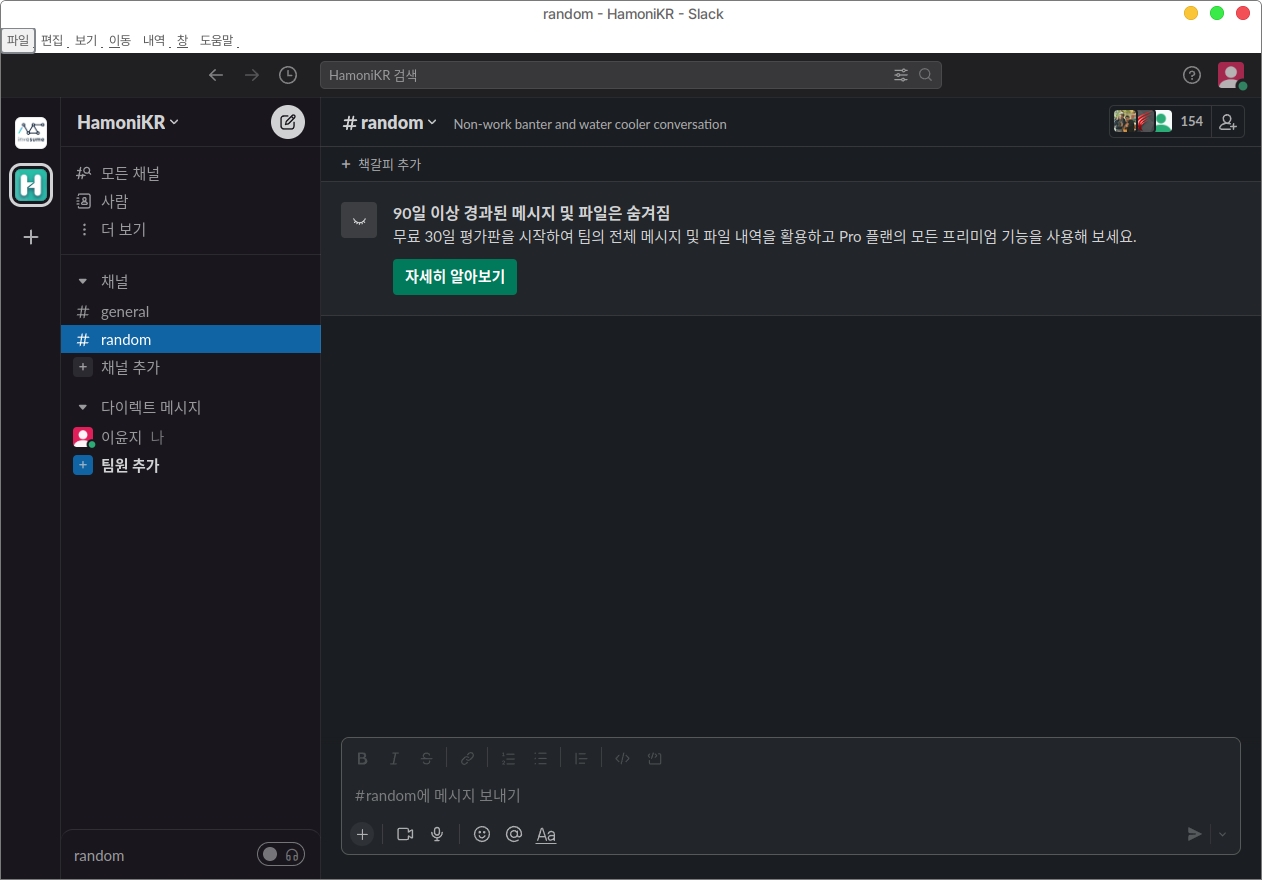This screenshot has width=1262, height=880.
Task: Open the 편집 menu
Action: (x=51, y=41)
